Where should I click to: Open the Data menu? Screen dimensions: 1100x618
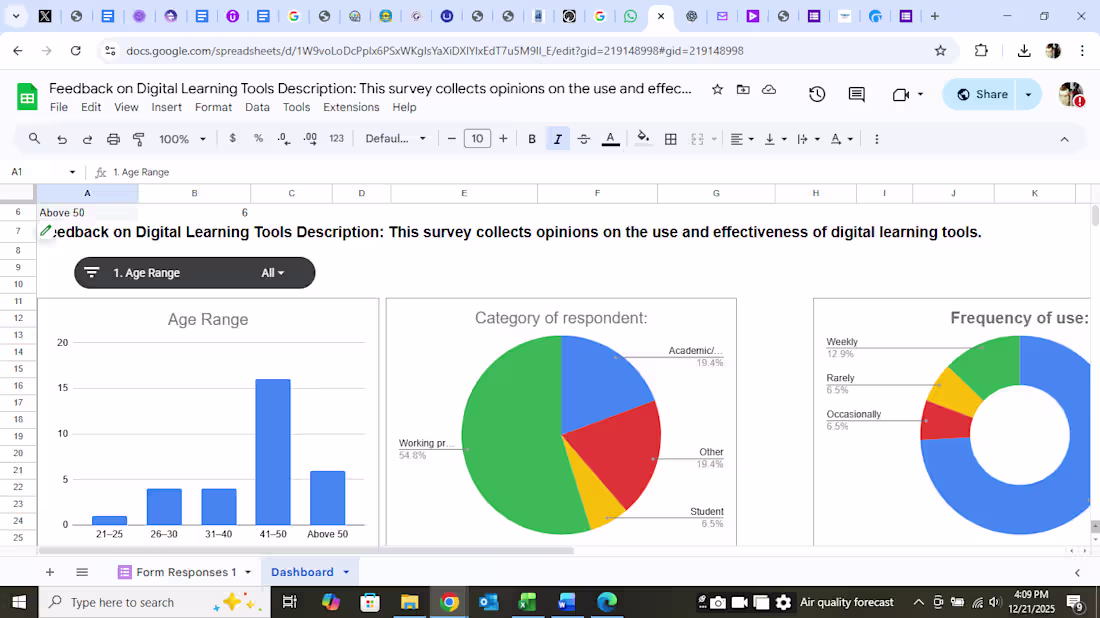pos(257,107)
